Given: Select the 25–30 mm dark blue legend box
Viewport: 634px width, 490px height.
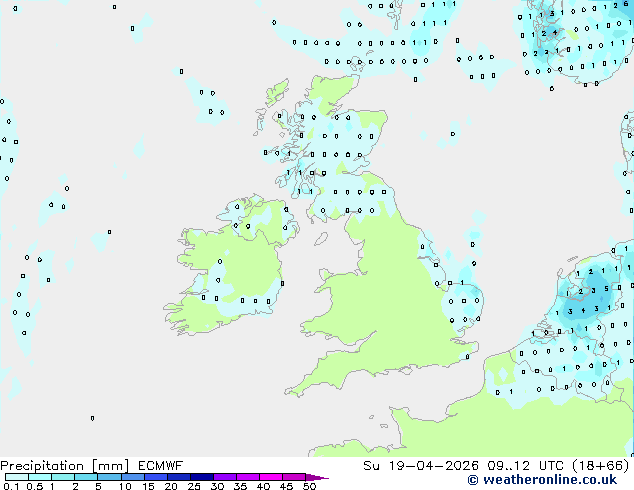Looking at the screenshot, I should 201,477.
